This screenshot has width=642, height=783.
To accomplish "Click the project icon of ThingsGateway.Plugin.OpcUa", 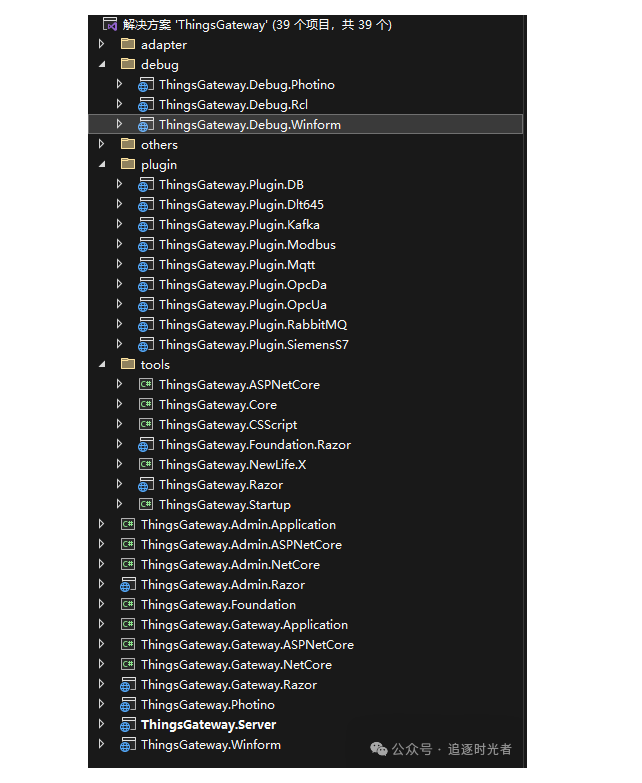I will 146,305.
